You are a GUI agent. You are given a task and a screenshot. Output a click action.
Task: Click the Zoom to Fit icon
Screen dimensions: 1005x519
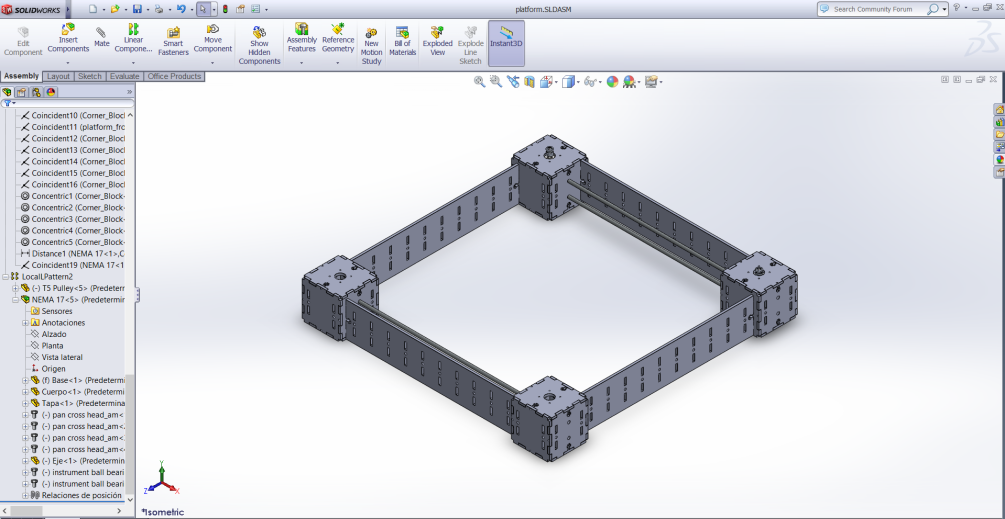(479, 81)
